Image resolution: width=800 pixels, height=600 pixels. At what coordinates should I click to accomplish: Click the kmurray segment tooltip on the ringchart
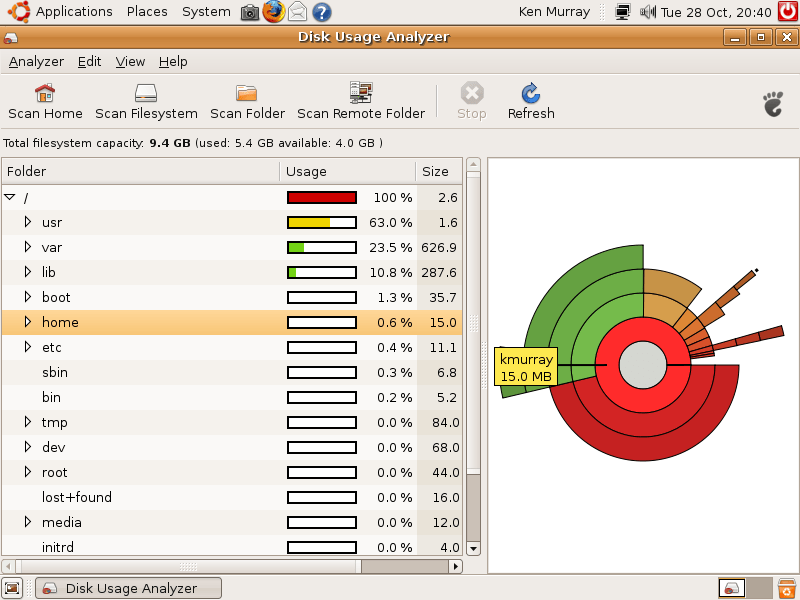tap(527, 368)
